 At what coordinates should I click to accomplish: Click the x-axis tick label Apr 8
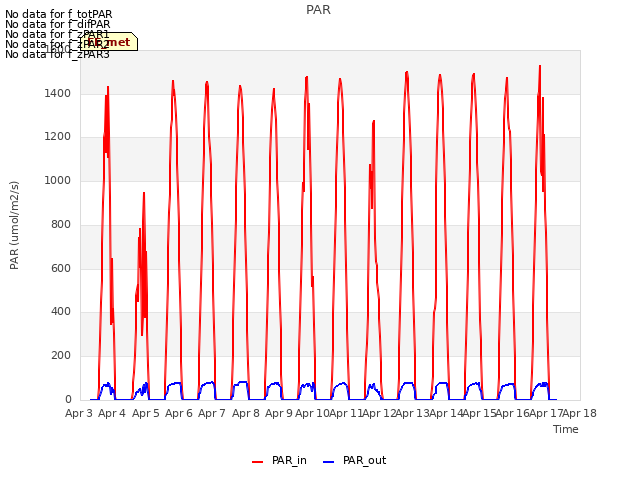(x=246, y=413)
